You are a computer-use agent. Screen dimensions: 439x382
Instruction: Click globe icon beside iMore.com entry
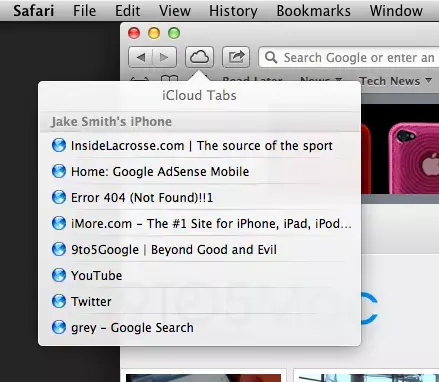coord(59,223)
